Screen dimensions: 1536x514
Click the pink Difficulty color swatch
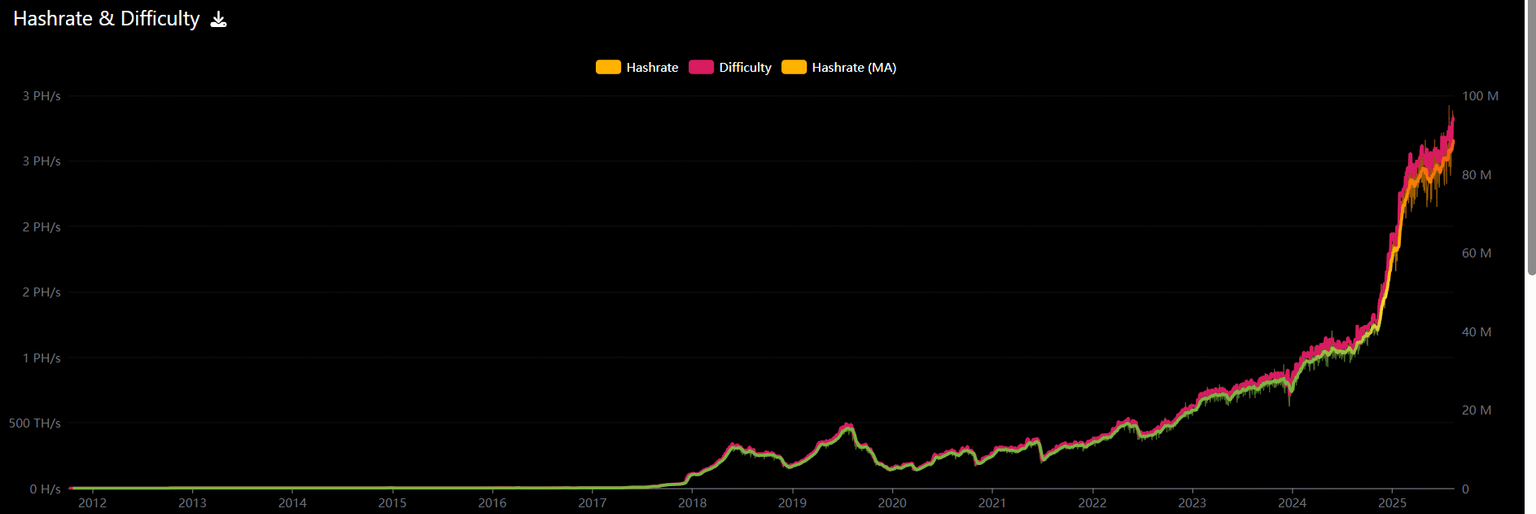[701, 67]
